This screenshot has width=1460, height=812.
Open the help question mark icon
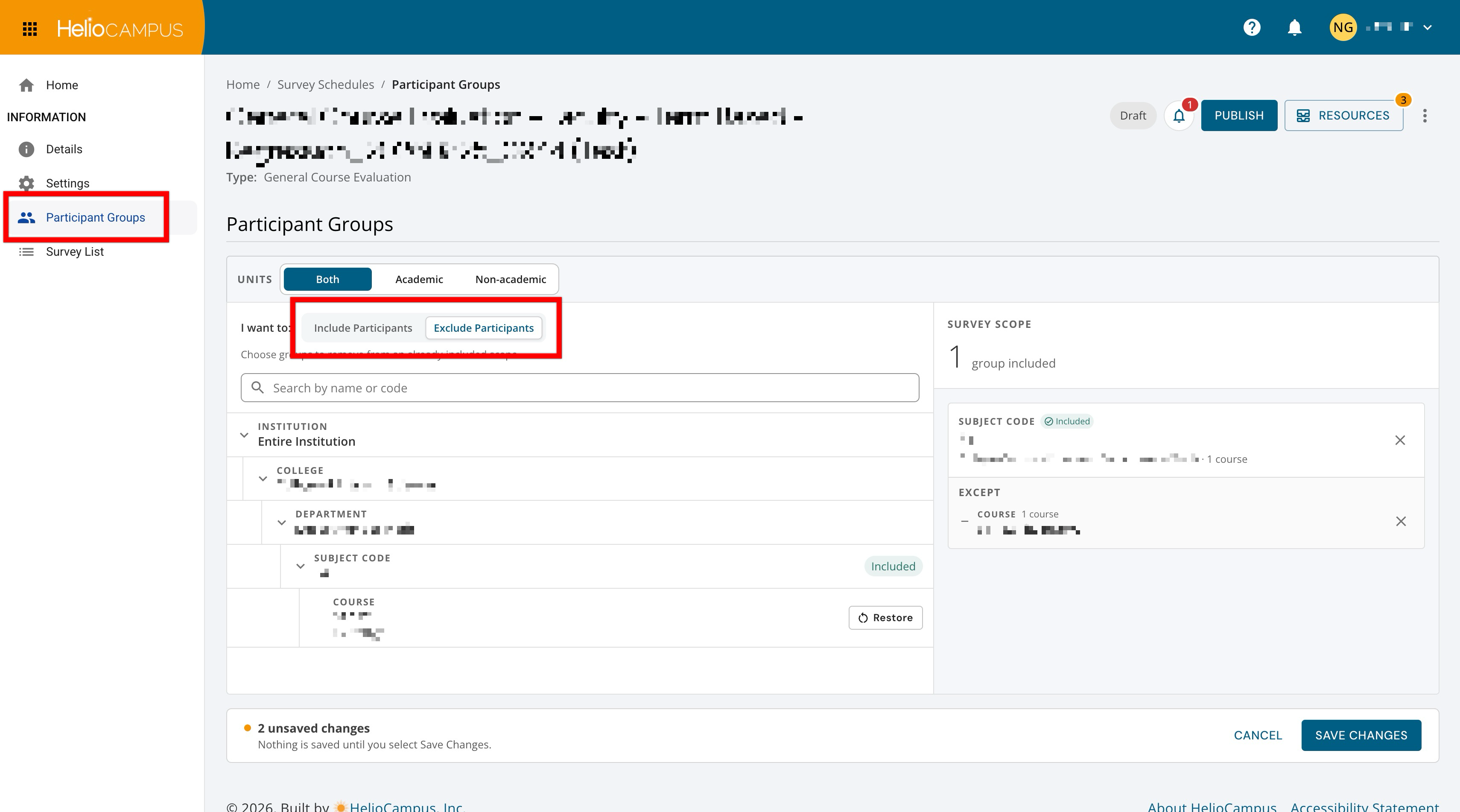tap(1251, 27)
